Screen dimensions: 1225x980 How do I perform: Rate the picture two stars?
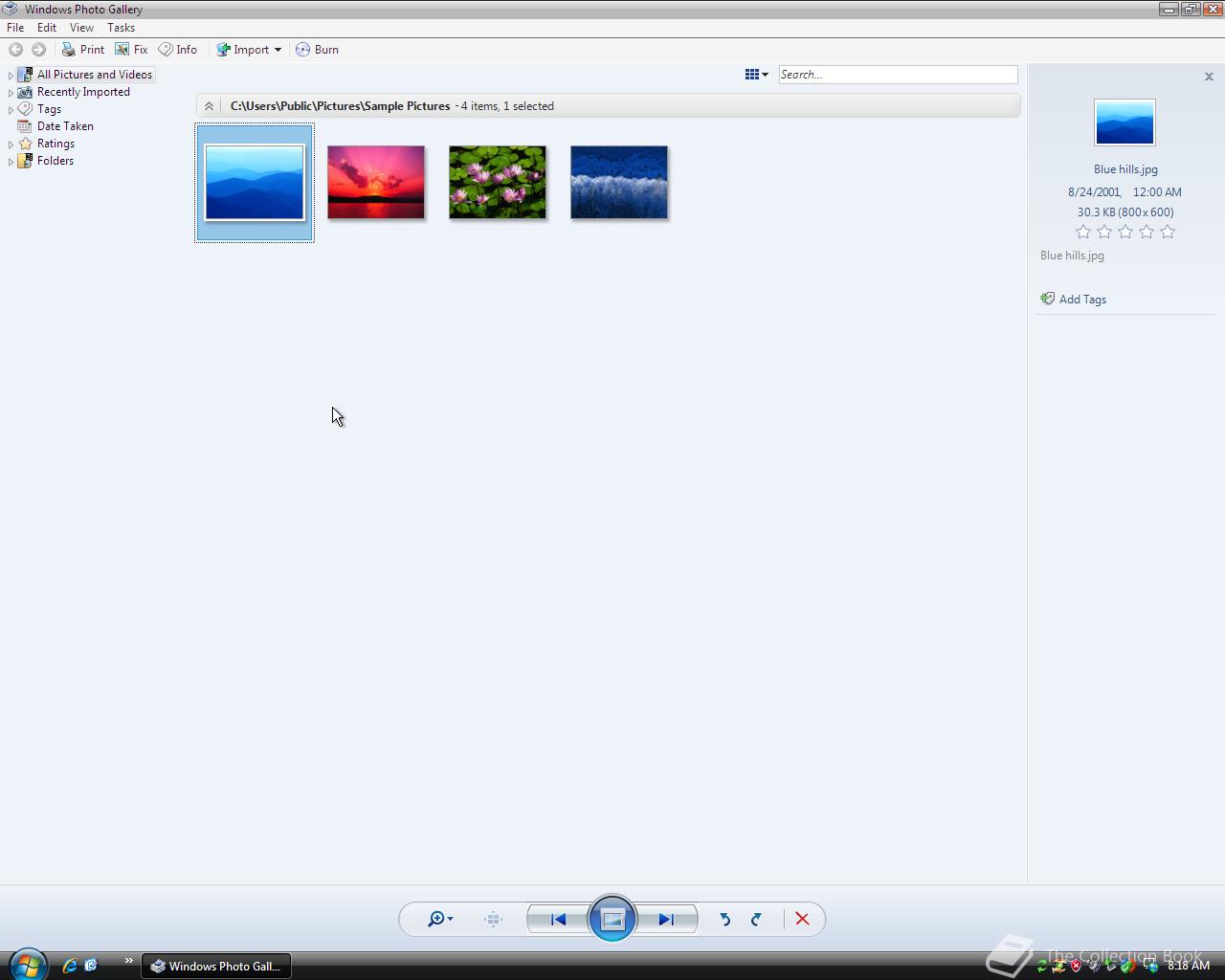click(1104, 232)
